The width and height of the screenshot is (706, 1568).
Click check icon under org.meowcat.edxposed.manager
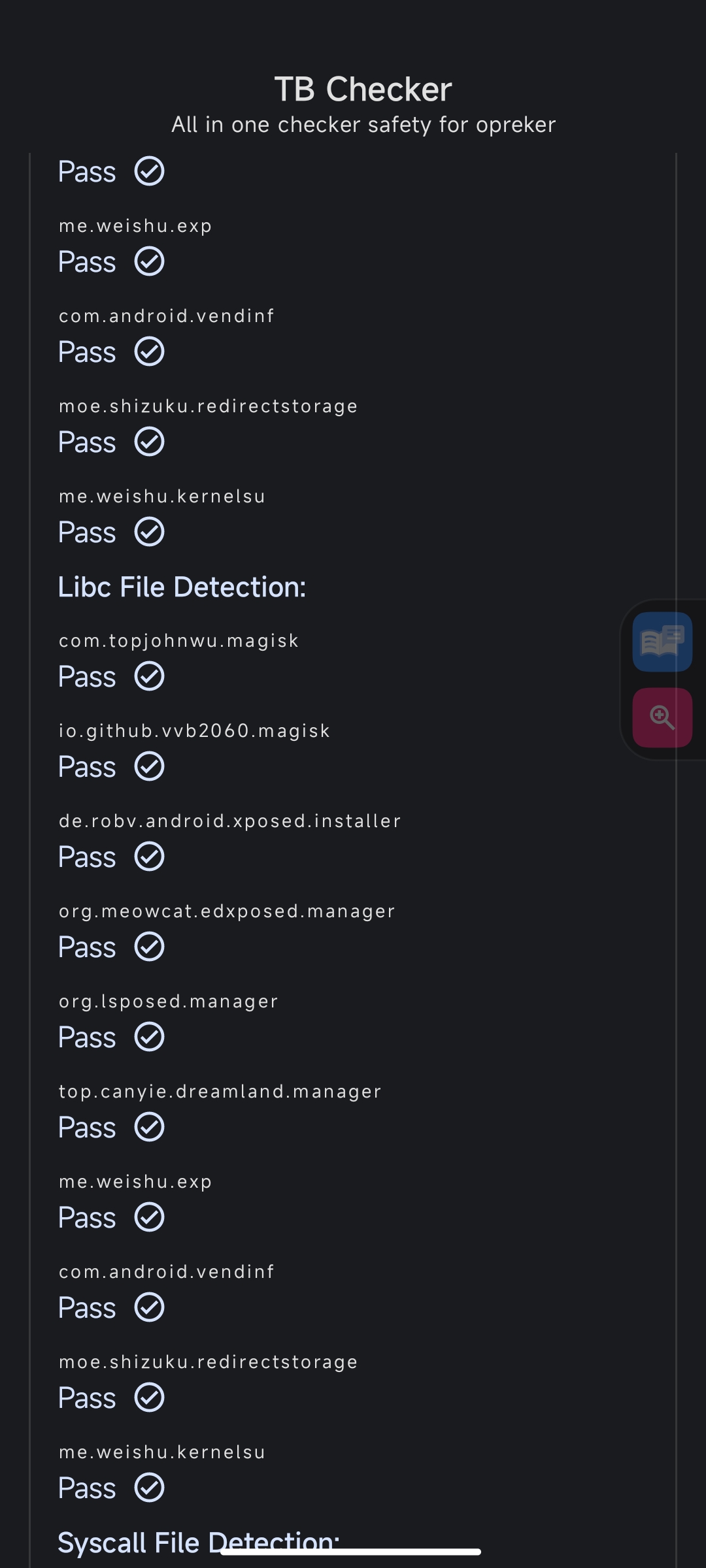[149, 947]
